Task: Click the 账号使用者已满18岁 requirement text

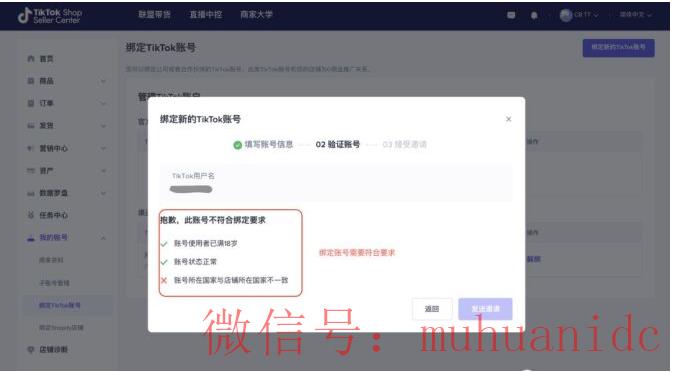Action: point(205,244)
